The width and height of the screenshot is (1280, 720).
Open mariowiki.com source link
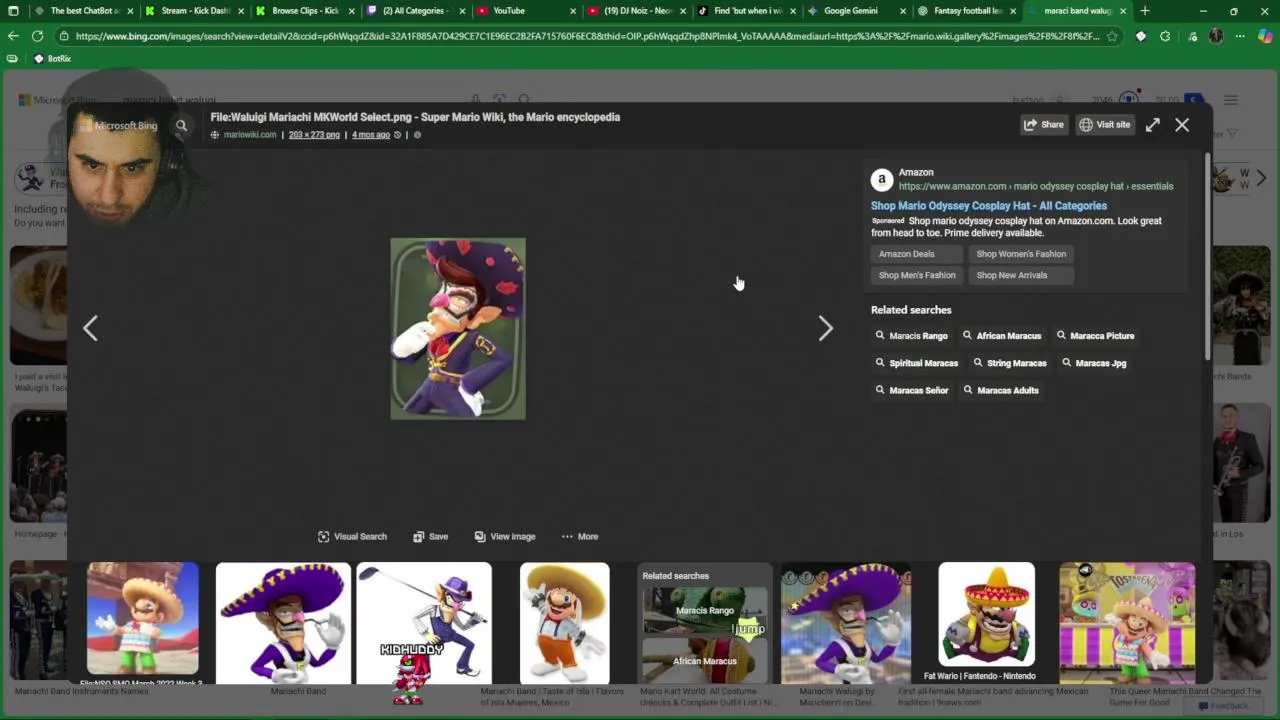click(249, 135)
